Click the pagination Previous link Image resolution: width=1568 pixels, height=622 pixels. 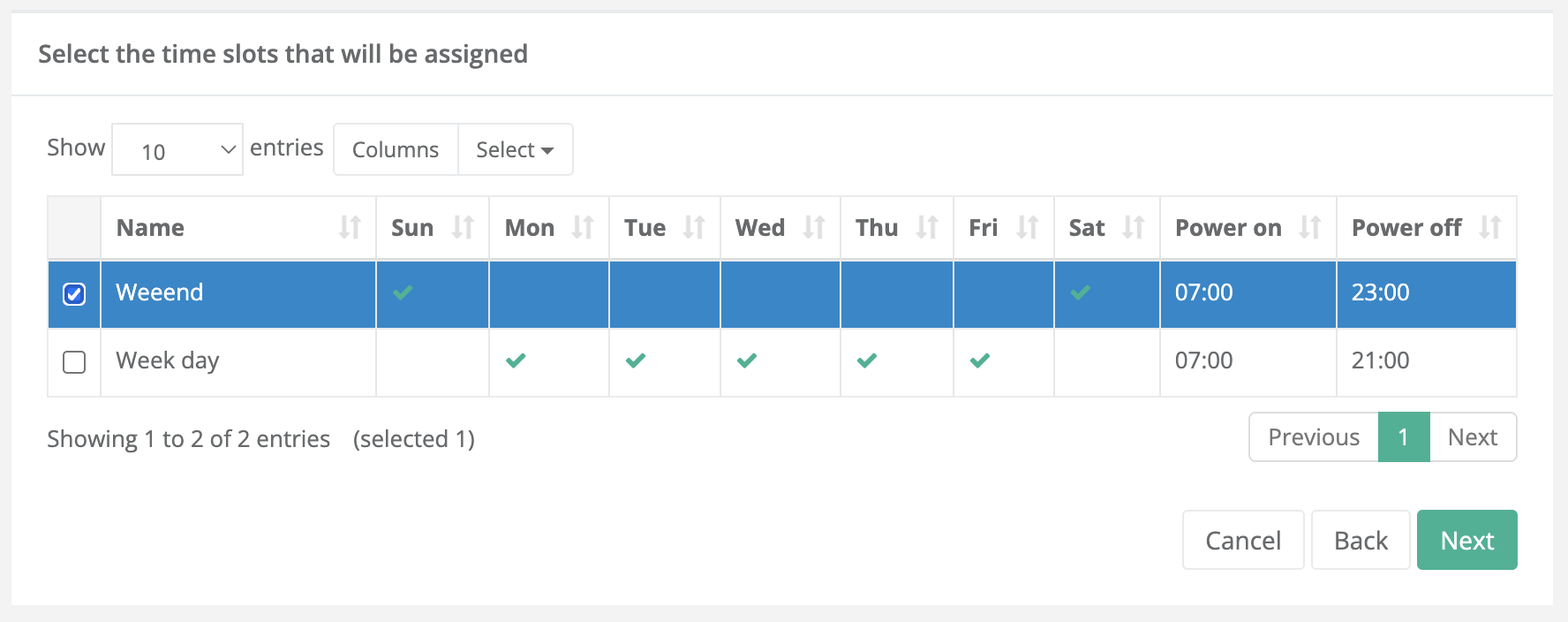click(x=1314, y=437)
